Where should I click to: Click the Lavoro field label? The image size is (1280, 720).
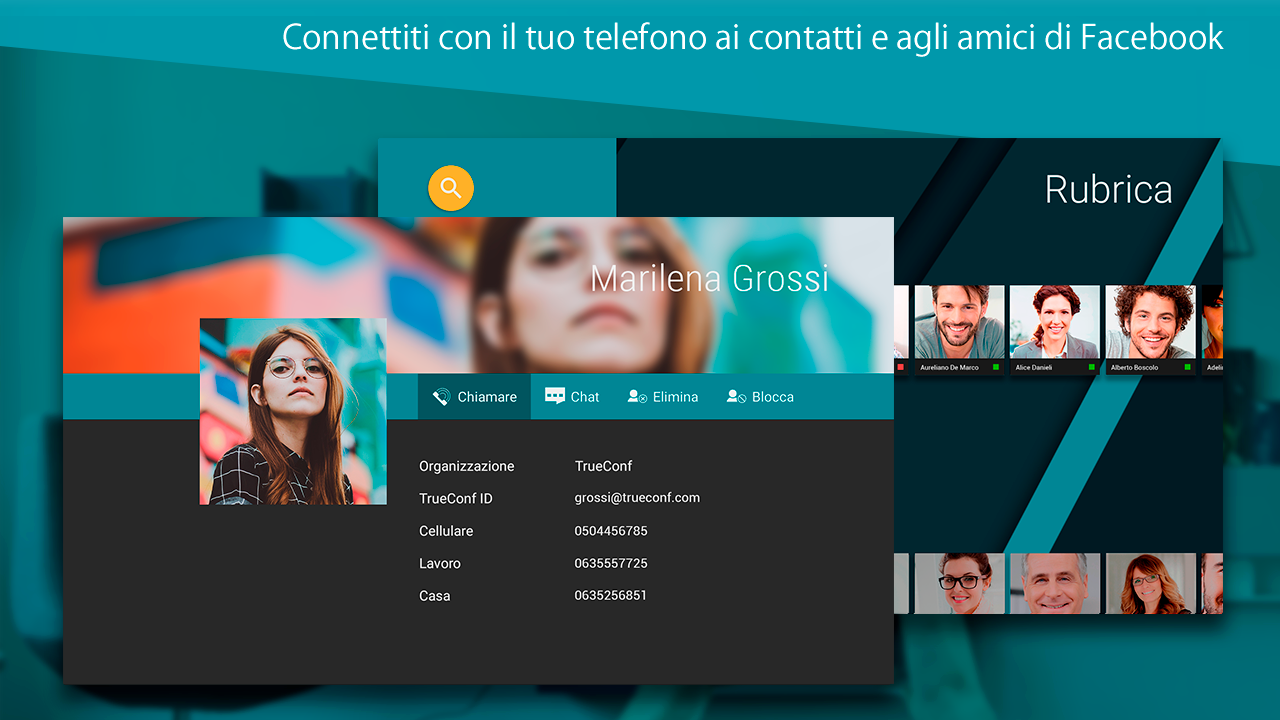click(x=440, y=563)
